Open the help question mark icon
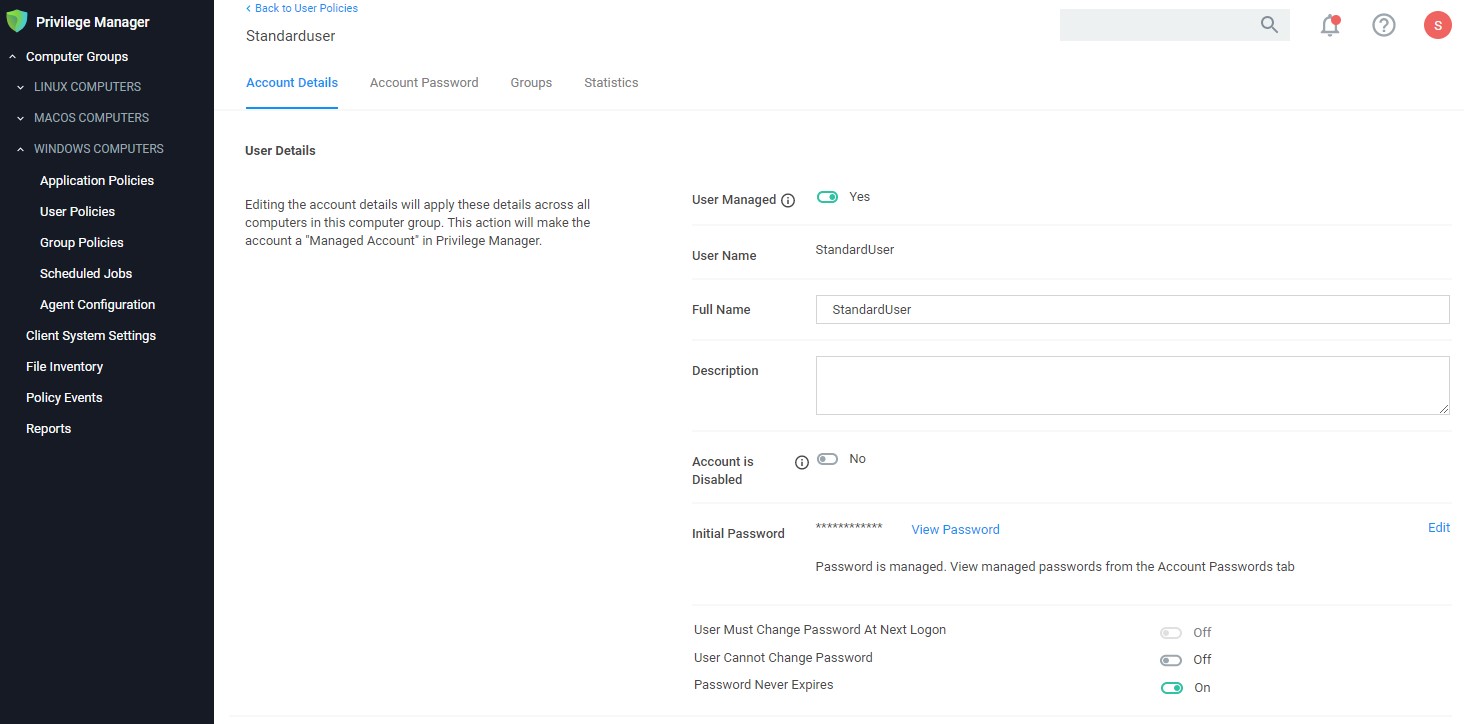 (1383, 25)
